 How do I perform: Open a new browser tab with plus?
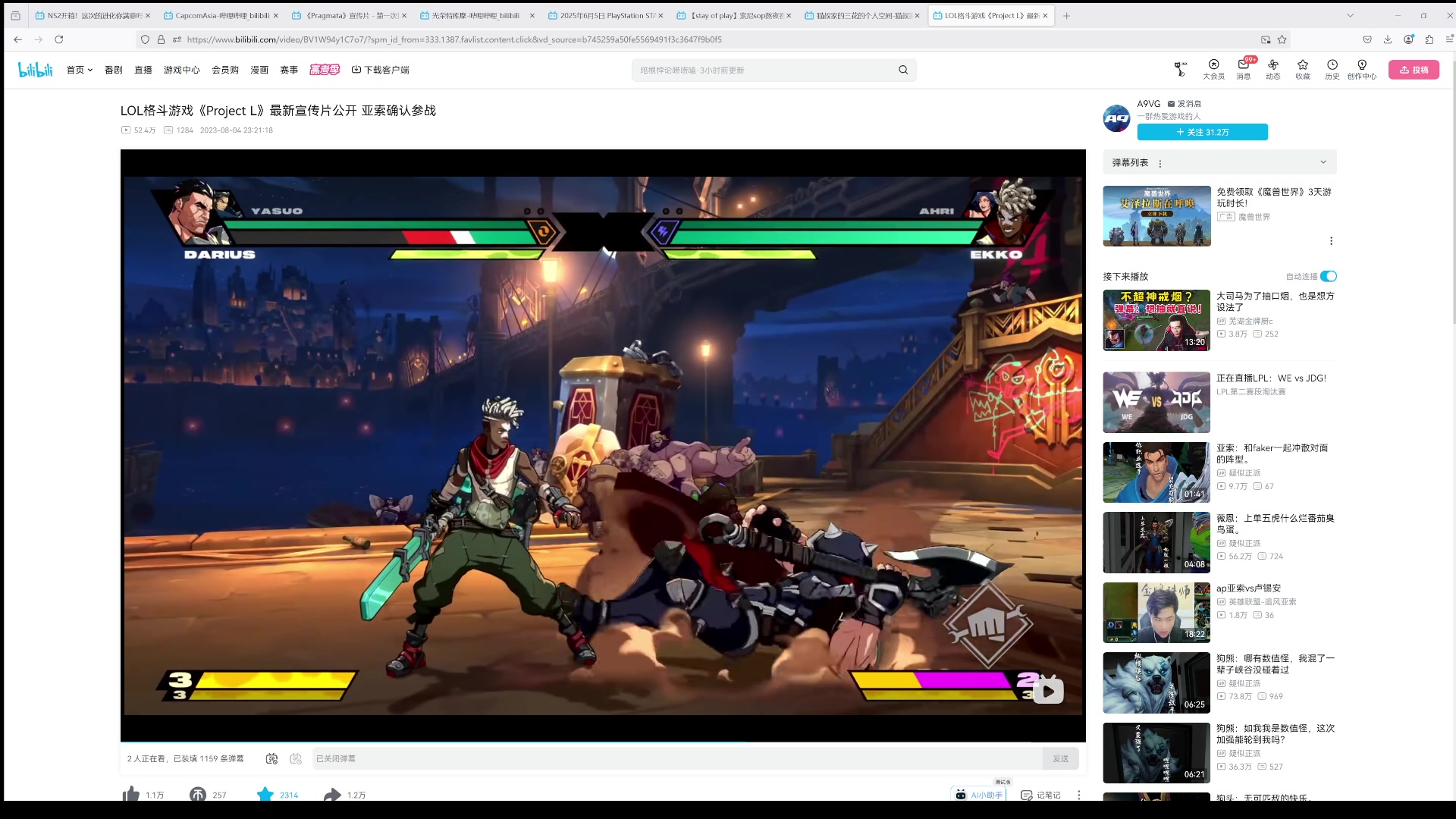(1066, 15)
